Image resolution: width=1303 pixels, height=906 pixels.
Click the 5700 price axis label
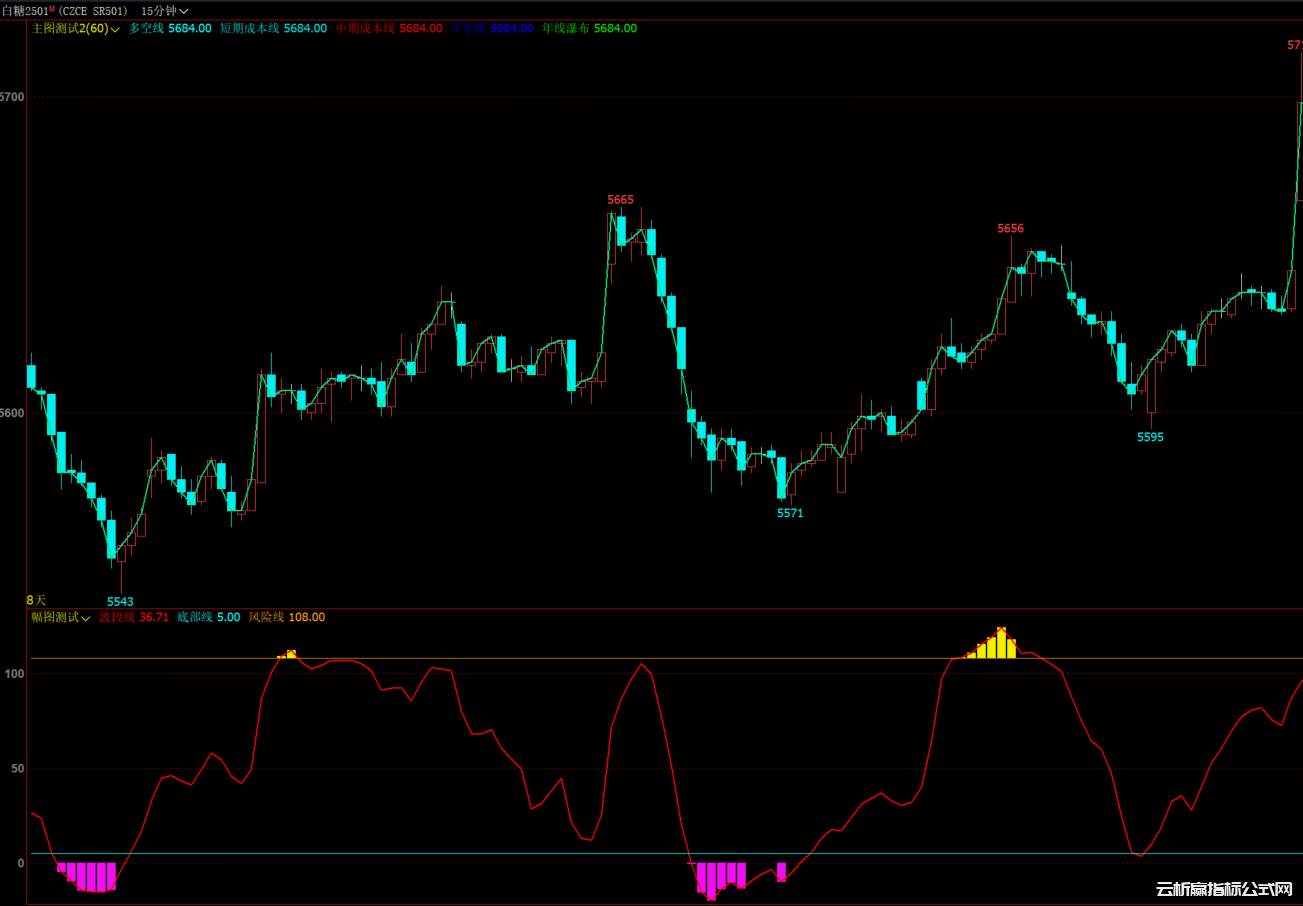tap(12, 97)
